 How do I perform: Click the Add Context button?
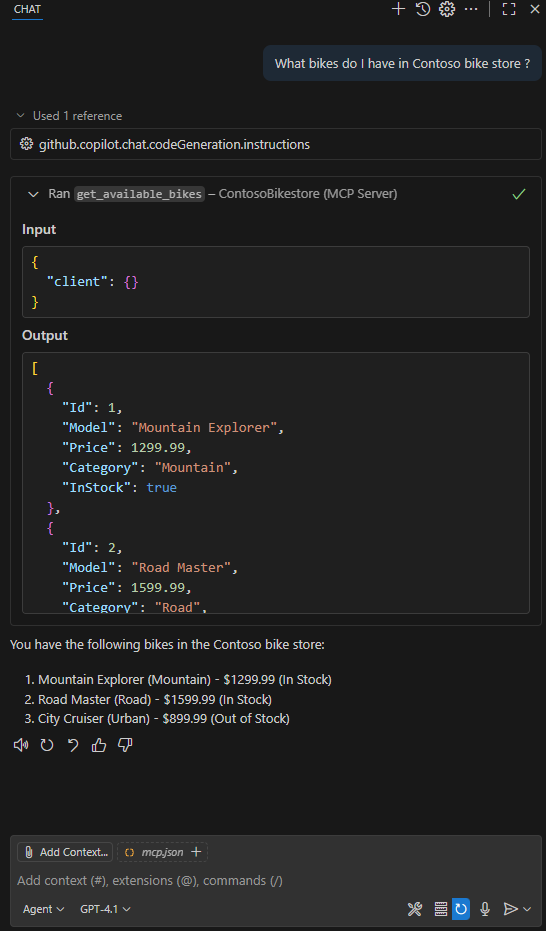click(65, 852)
